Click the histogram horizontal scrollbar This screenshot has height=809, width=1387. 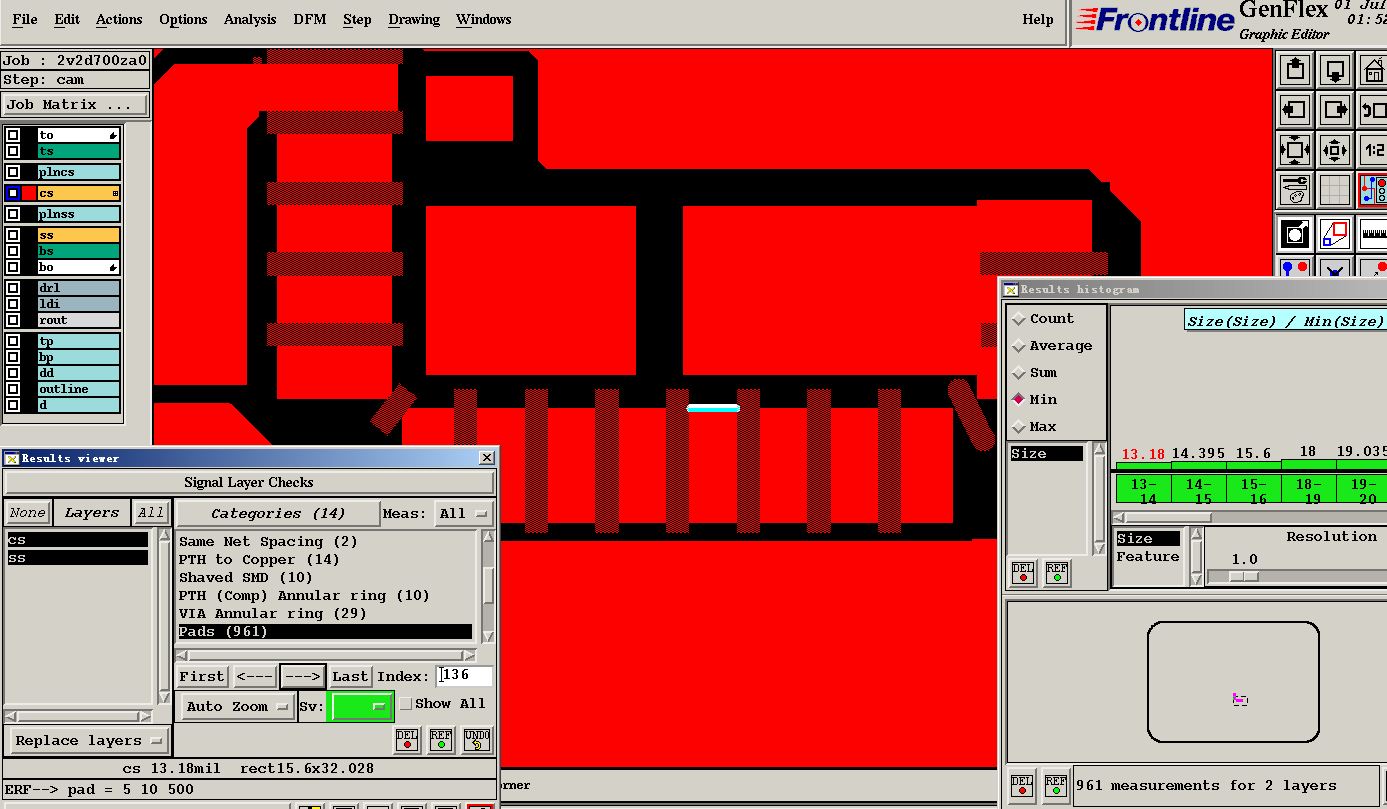pyautogui.click(x=1249, y=517)
